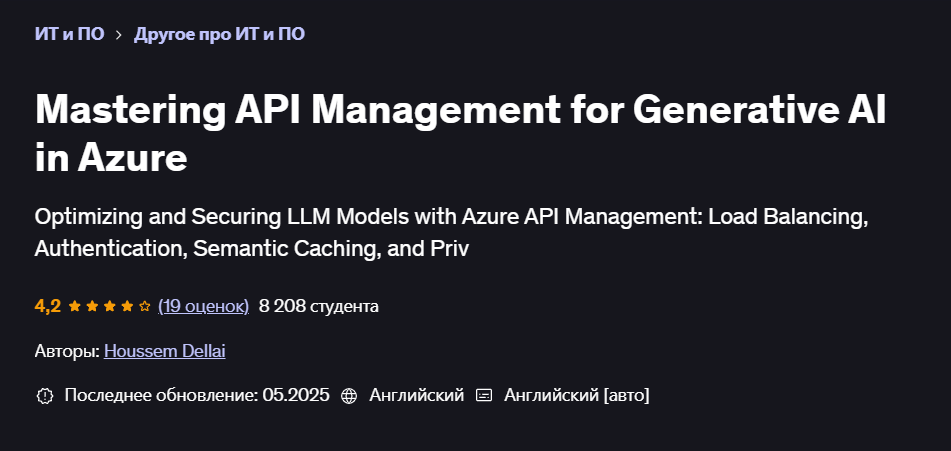Screen dimensions: 951x451
Task: Go to Другое про ИТ и ПО category
Action: tap(219, 34)
